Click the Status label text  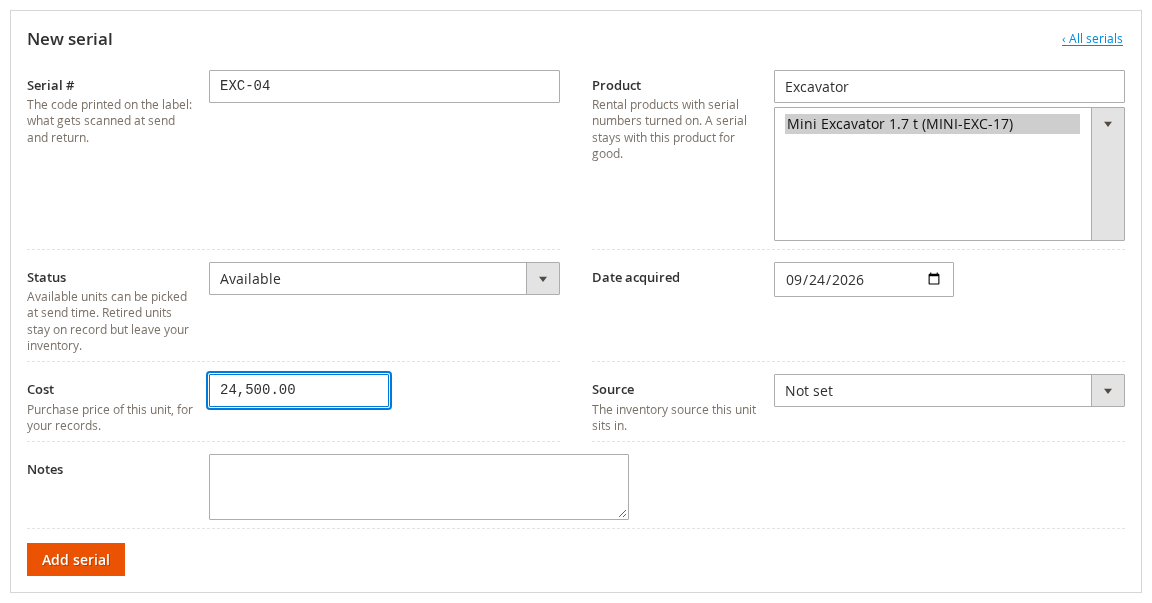pyautogui.click(x=46, y=278)
